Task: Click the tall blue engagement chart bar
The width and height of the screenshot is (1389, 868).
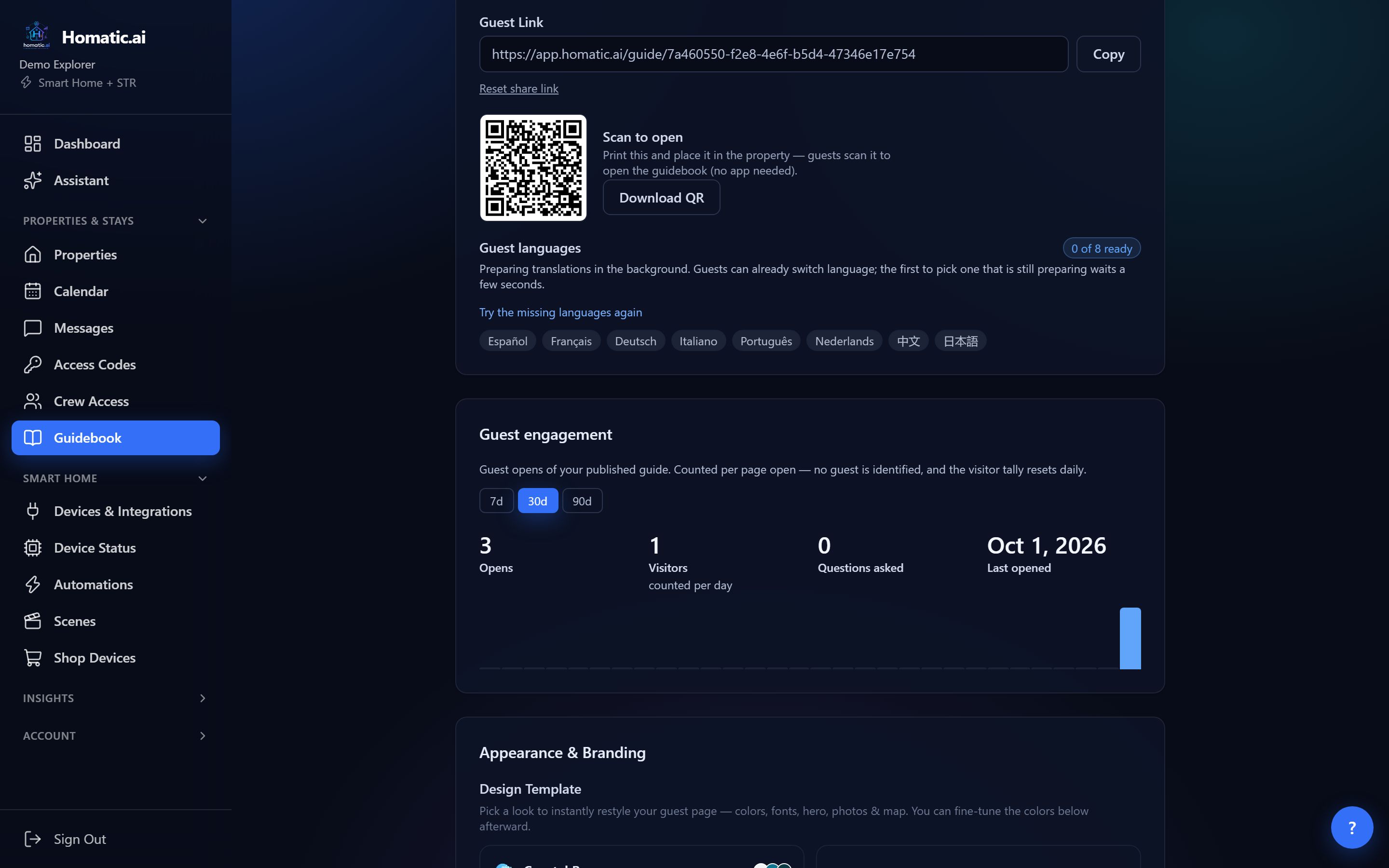Action: 1130,638
